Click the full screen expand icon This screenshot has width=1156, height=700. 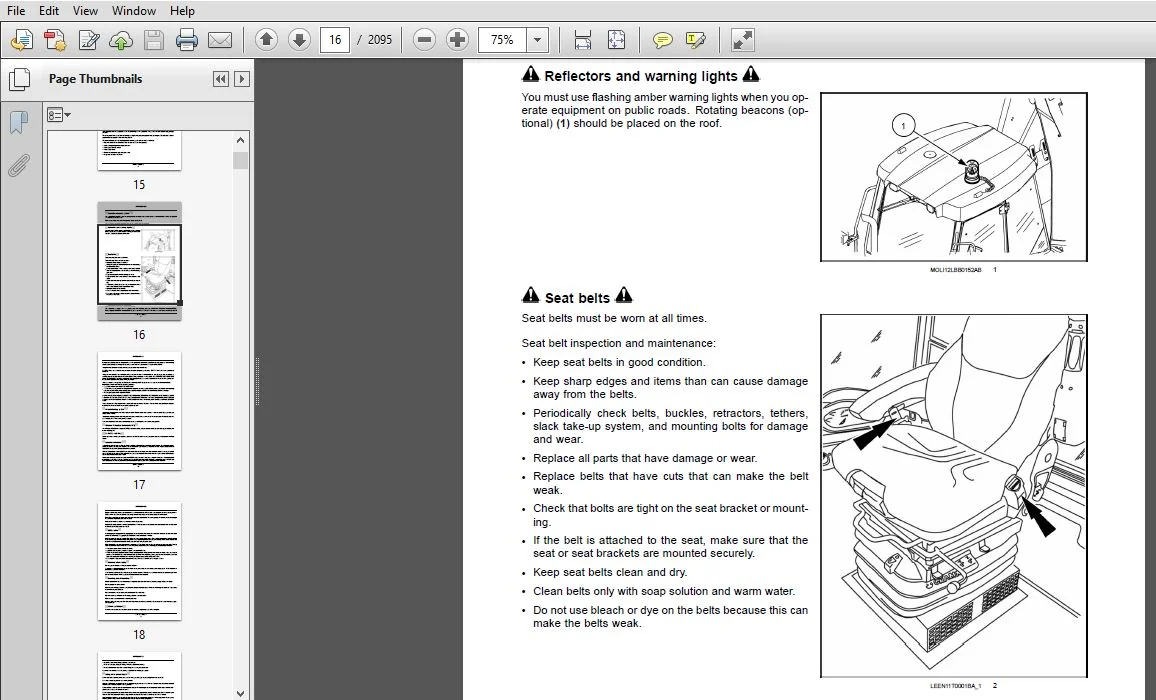[x=742, y=40]
